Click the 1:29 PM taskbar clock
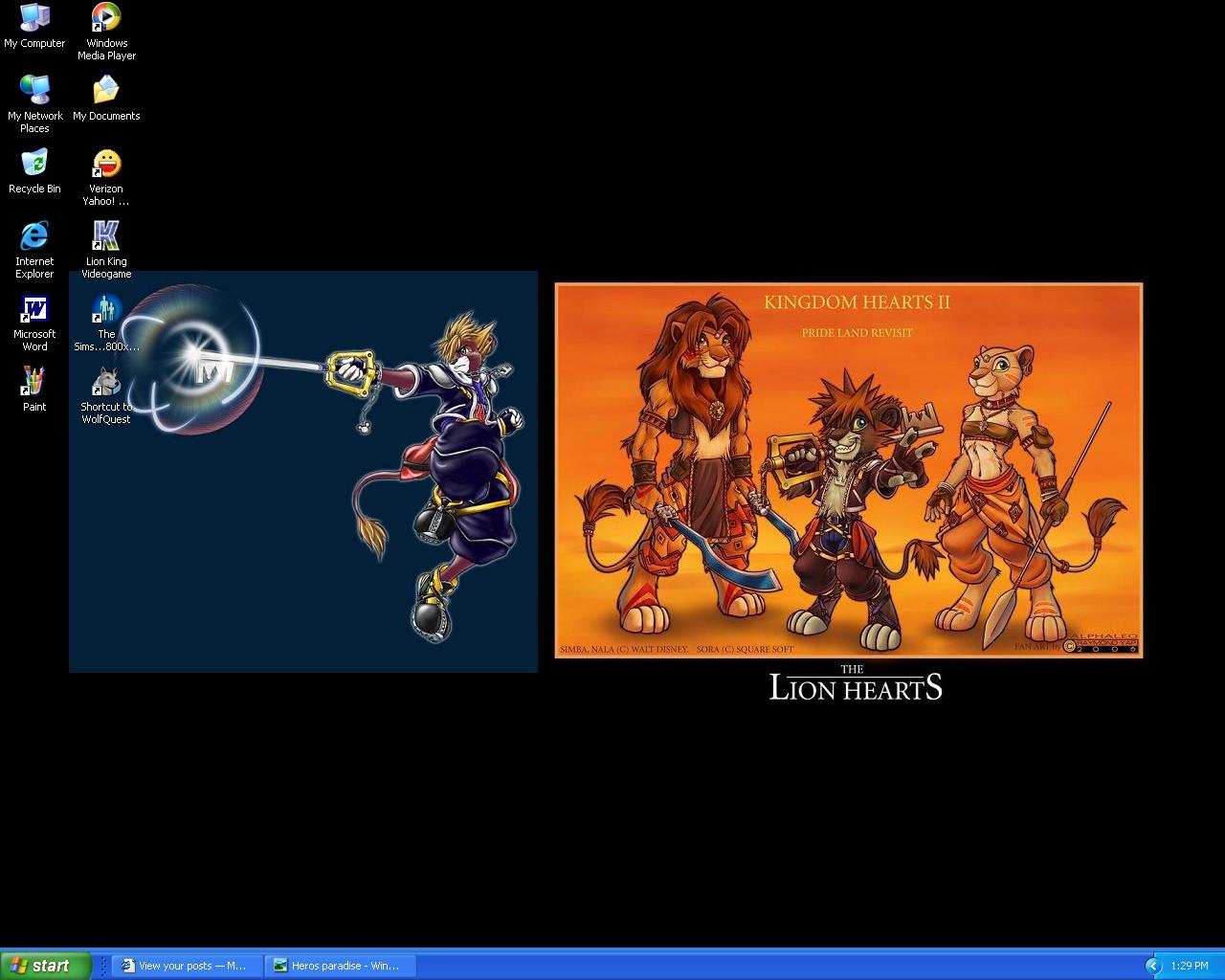 coord(1189,966)
